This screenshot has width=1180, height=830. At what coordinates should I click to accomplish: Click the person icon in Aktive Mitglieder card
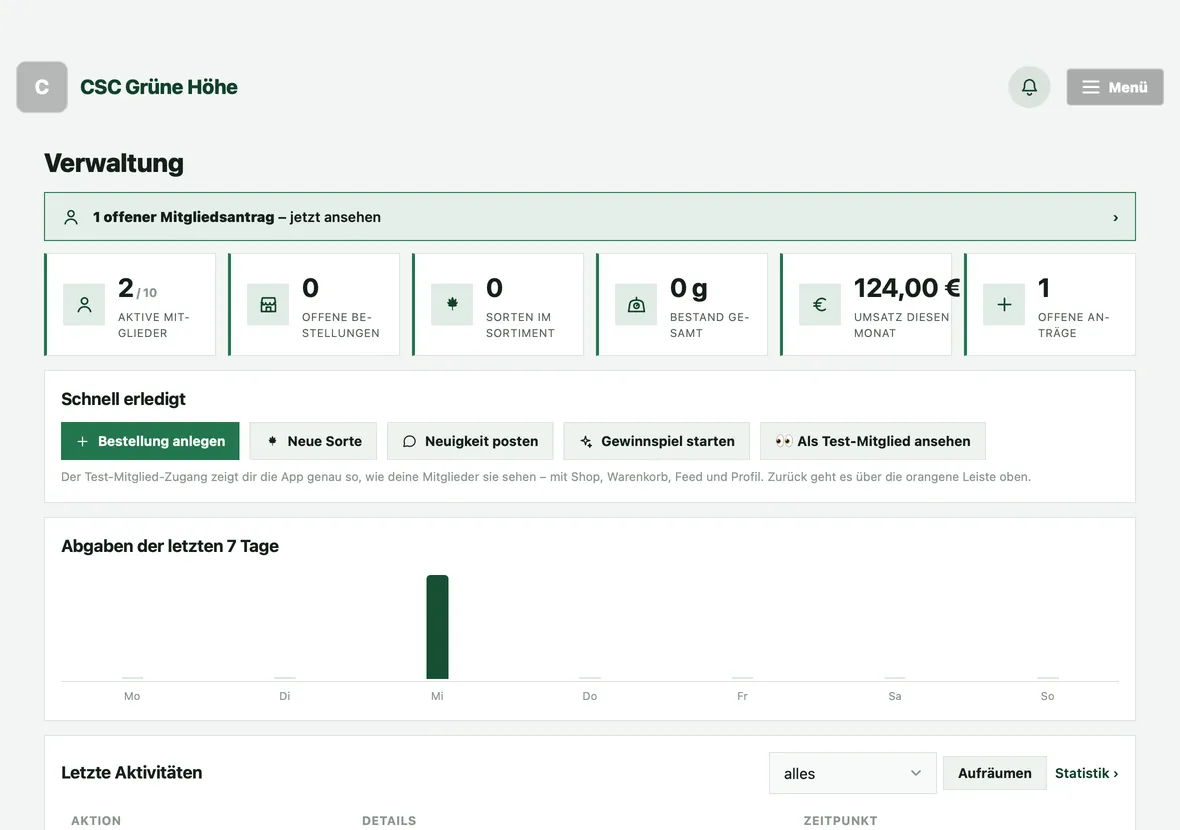pyautogui.click(x=84, y=305)
